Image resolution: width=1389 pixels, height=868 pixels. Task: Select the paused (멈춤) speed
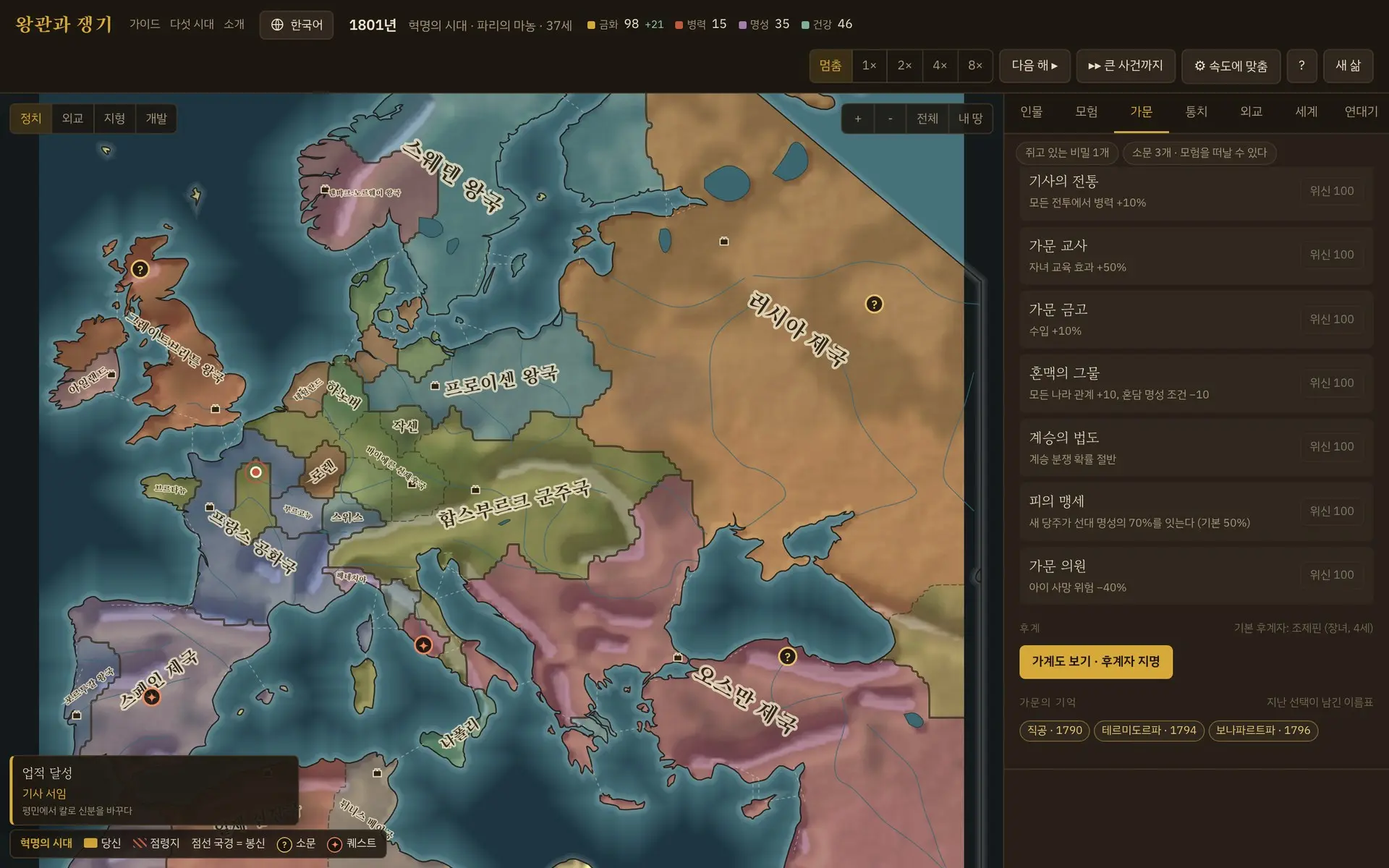pos(831,66)
